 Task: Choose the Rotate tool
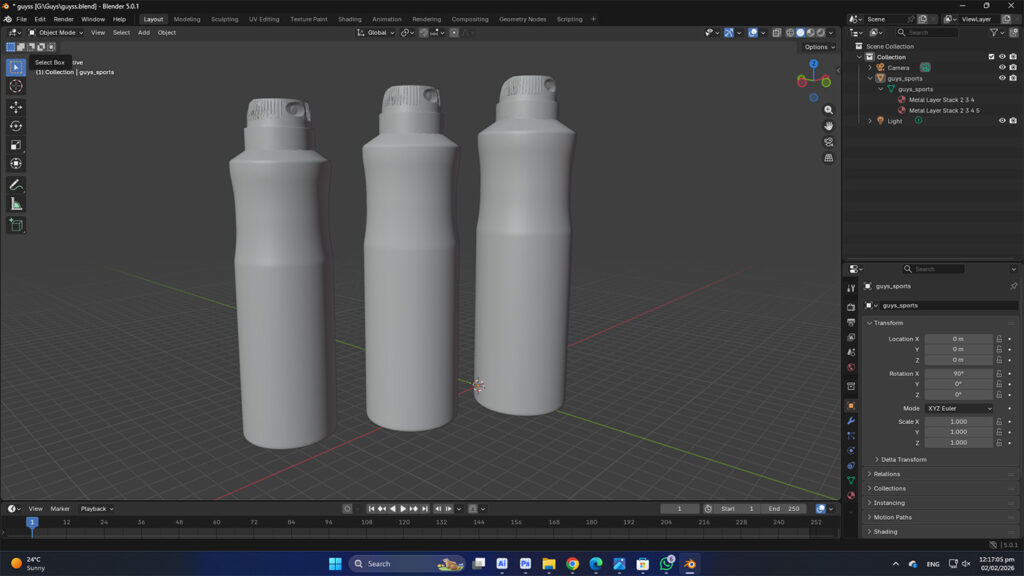click(x=16, y=126)
